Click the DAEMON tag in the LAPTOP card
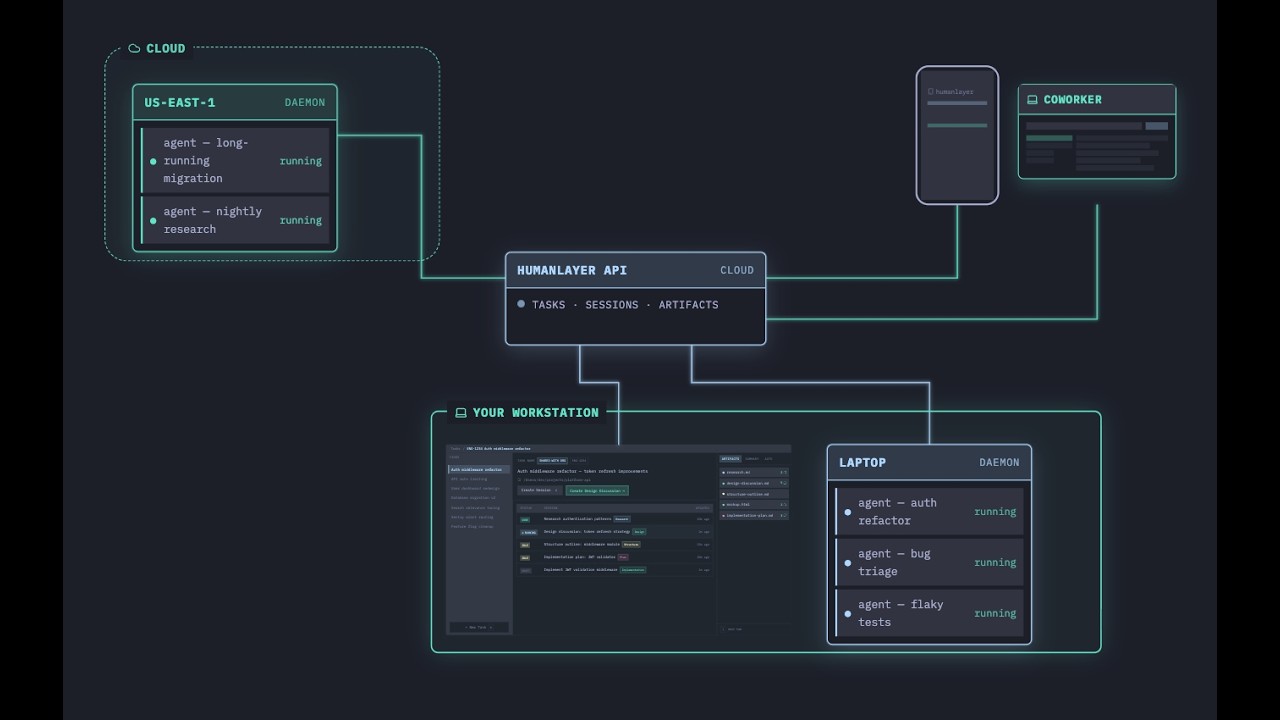 click(999, 462)
